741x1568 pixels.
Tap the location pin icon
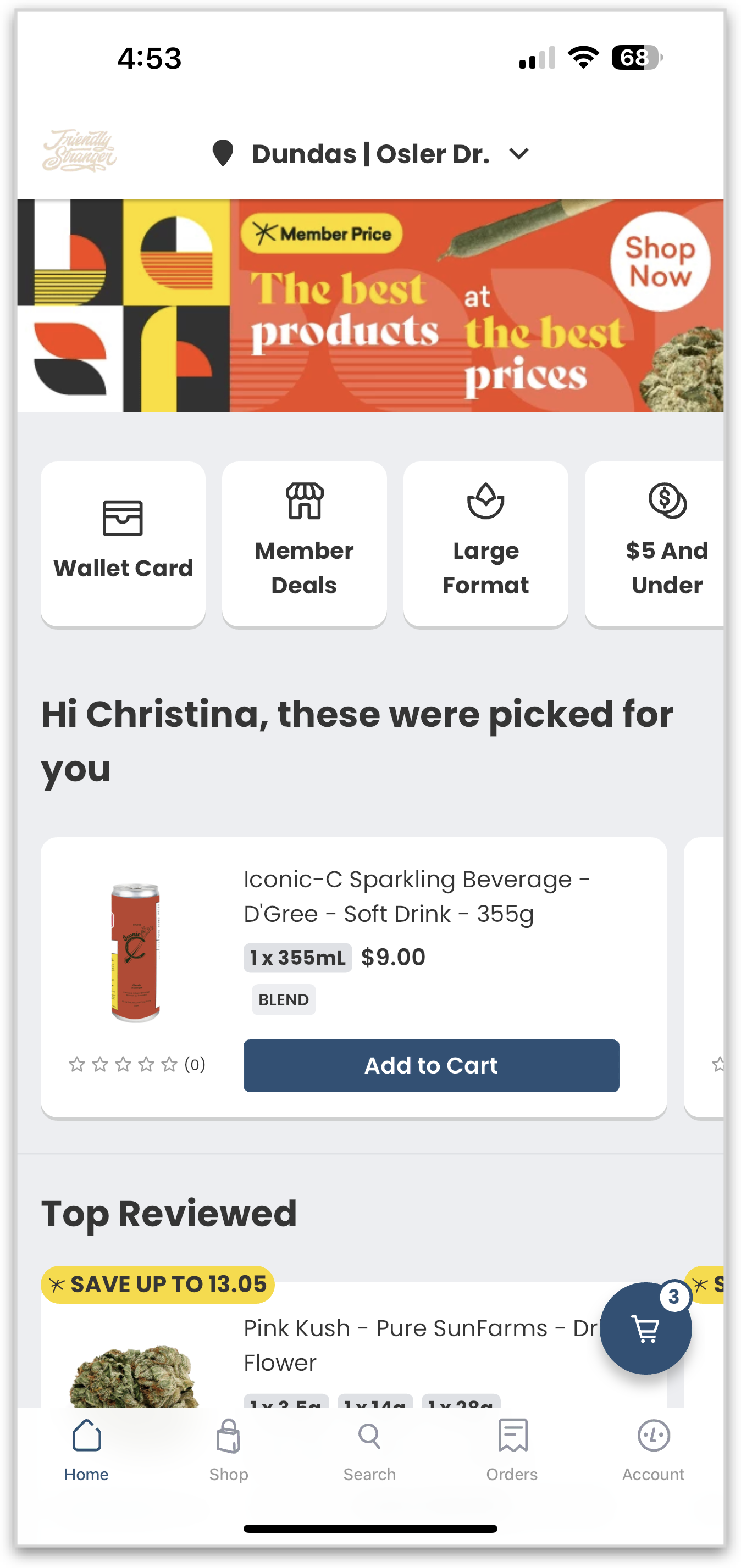(222, 153)
